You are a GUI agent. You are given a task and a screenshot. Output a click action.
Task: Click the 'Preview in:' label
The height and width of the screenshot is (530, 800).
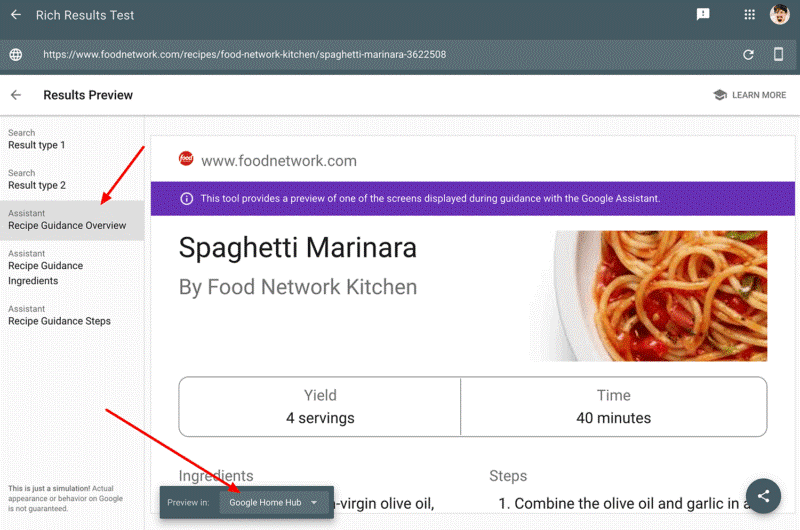click(x=188, y=502)
